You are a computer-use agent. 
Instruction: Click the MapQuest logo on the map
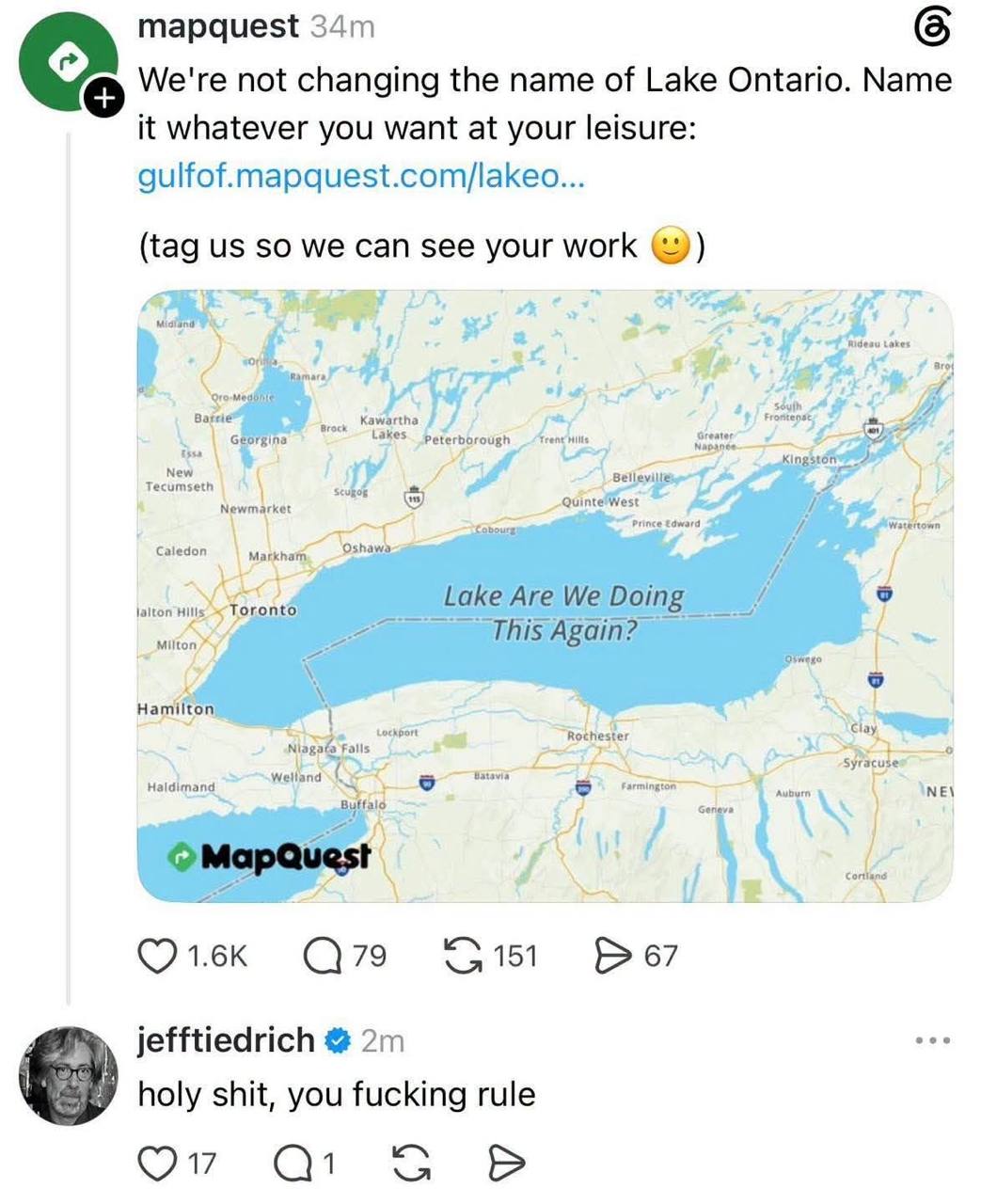tap(269, 857)
